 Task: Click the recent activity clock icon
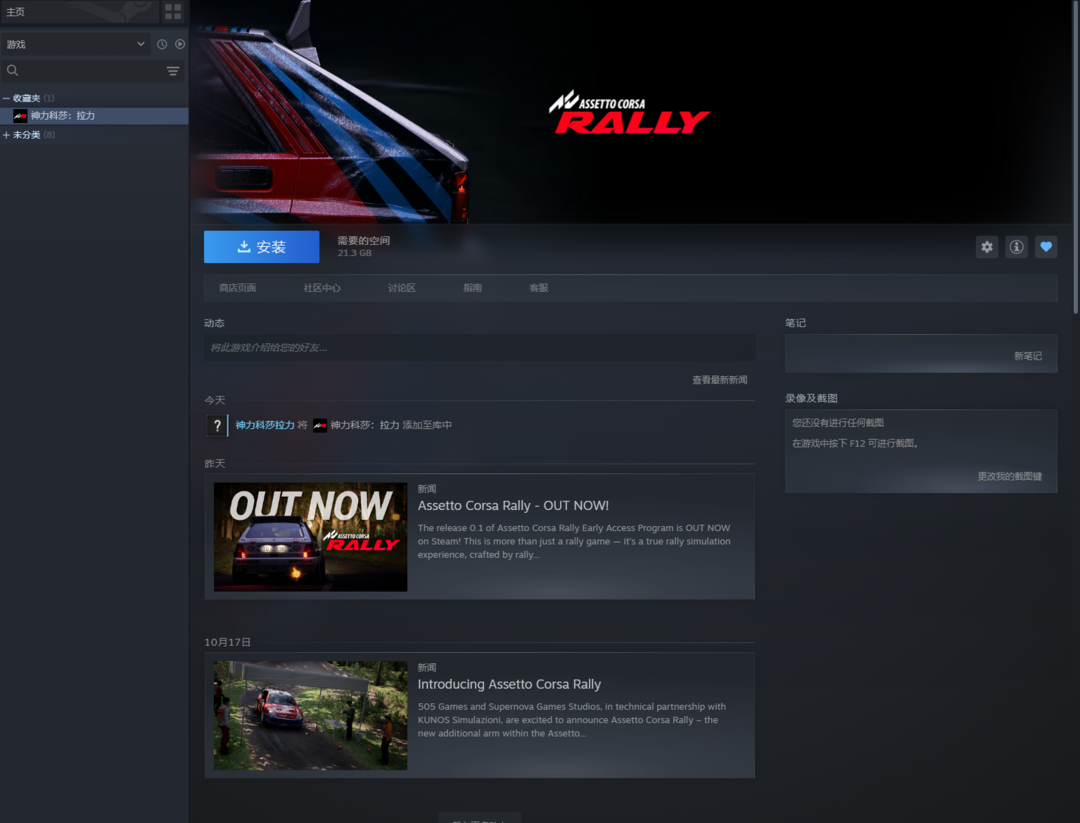coord(162,44)
